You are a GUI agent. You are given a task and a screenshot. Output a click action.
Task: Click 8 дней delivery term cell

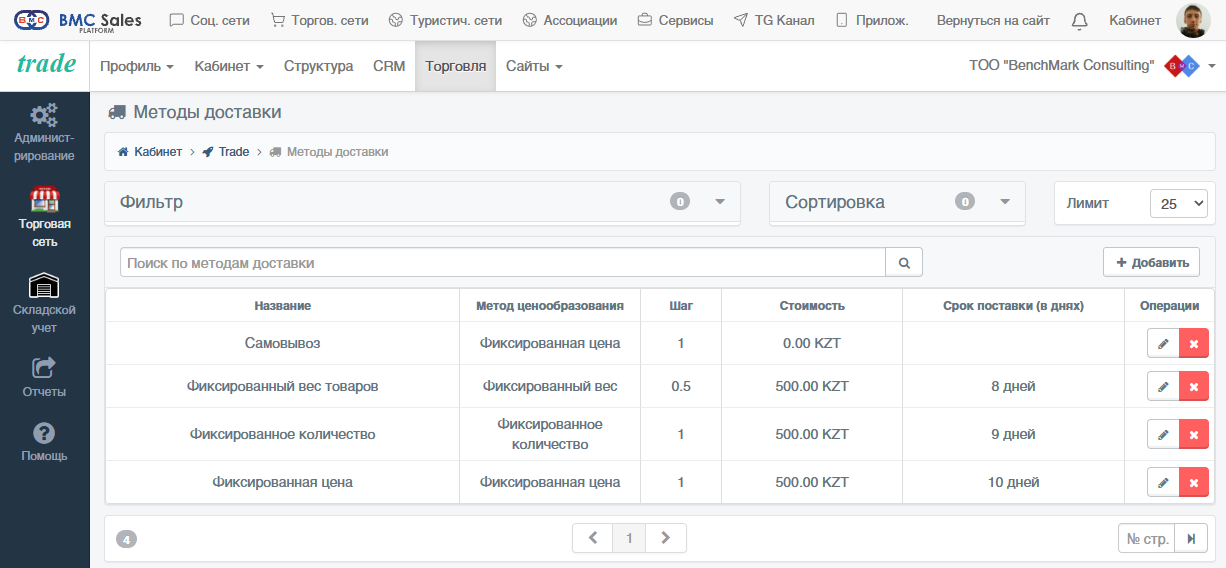point(1014,386)
